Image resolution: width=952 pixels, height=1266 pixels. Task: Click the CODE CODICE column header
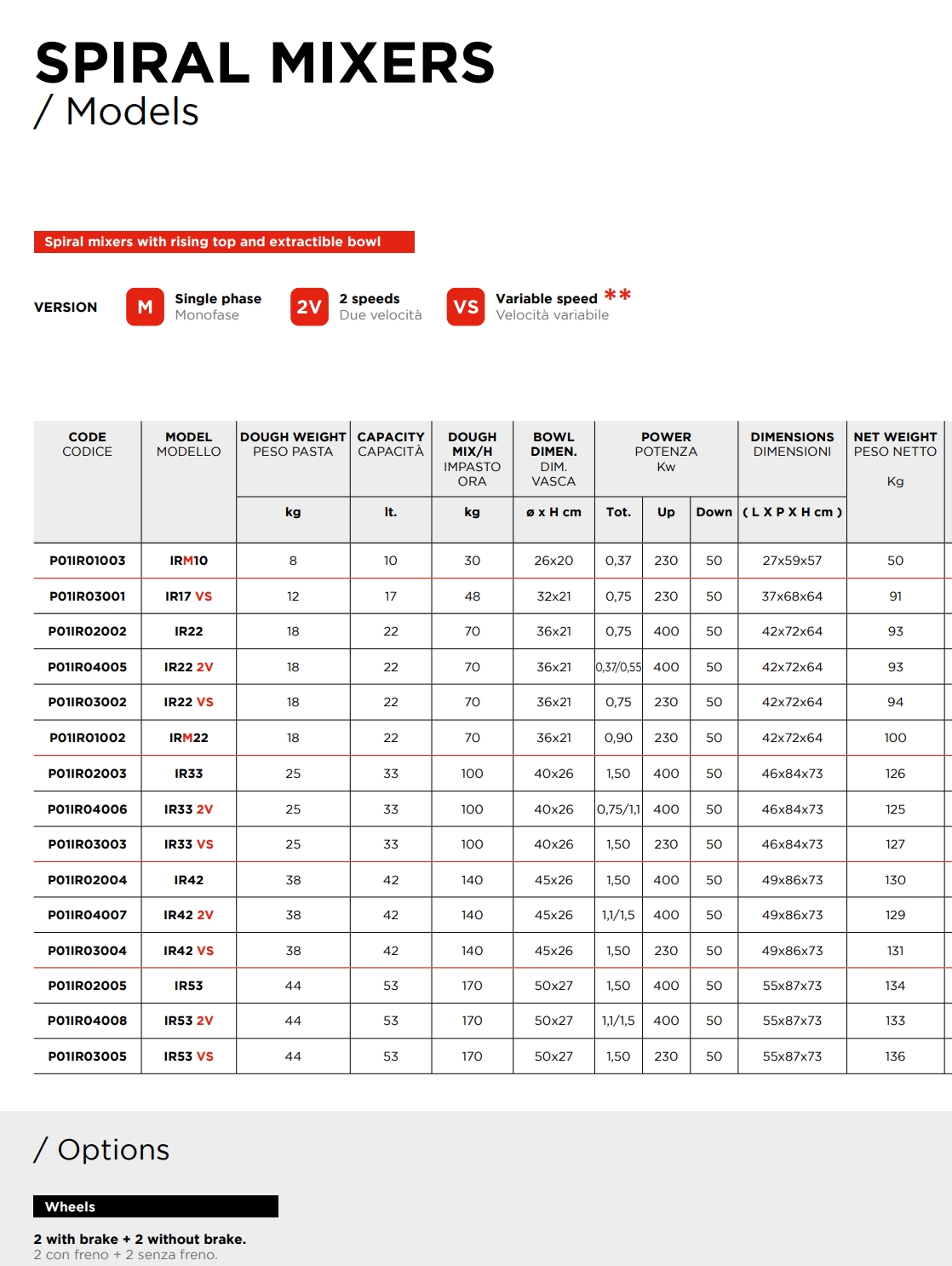[87, 444]
